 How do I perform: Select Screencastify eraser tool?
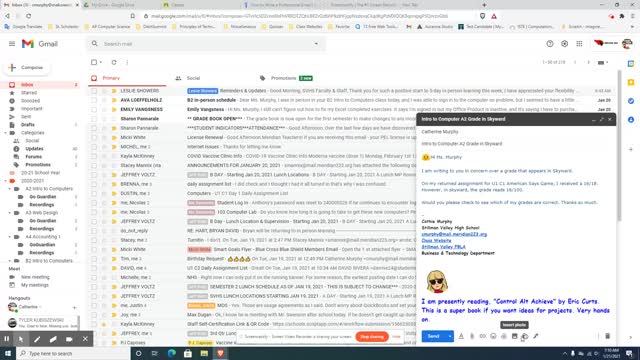point(53,339)
